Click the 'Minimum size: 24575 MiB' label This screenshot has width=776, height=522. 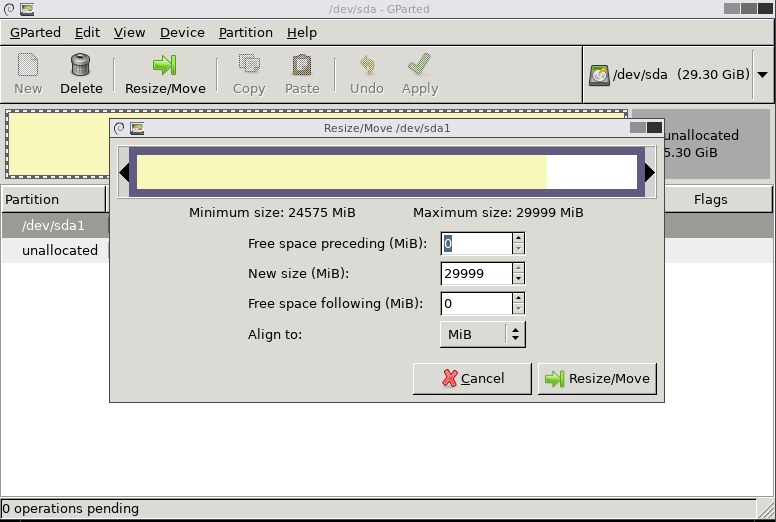pyautogui.click(x=272, y=213)
